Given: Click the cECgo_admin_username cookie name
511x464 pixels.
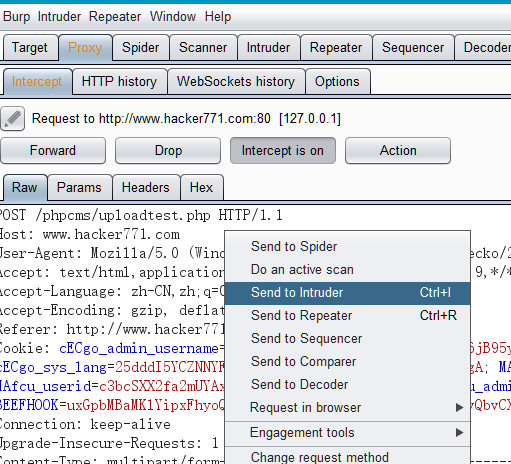Looking at the screenshot, I should click(x=139, y=349).
